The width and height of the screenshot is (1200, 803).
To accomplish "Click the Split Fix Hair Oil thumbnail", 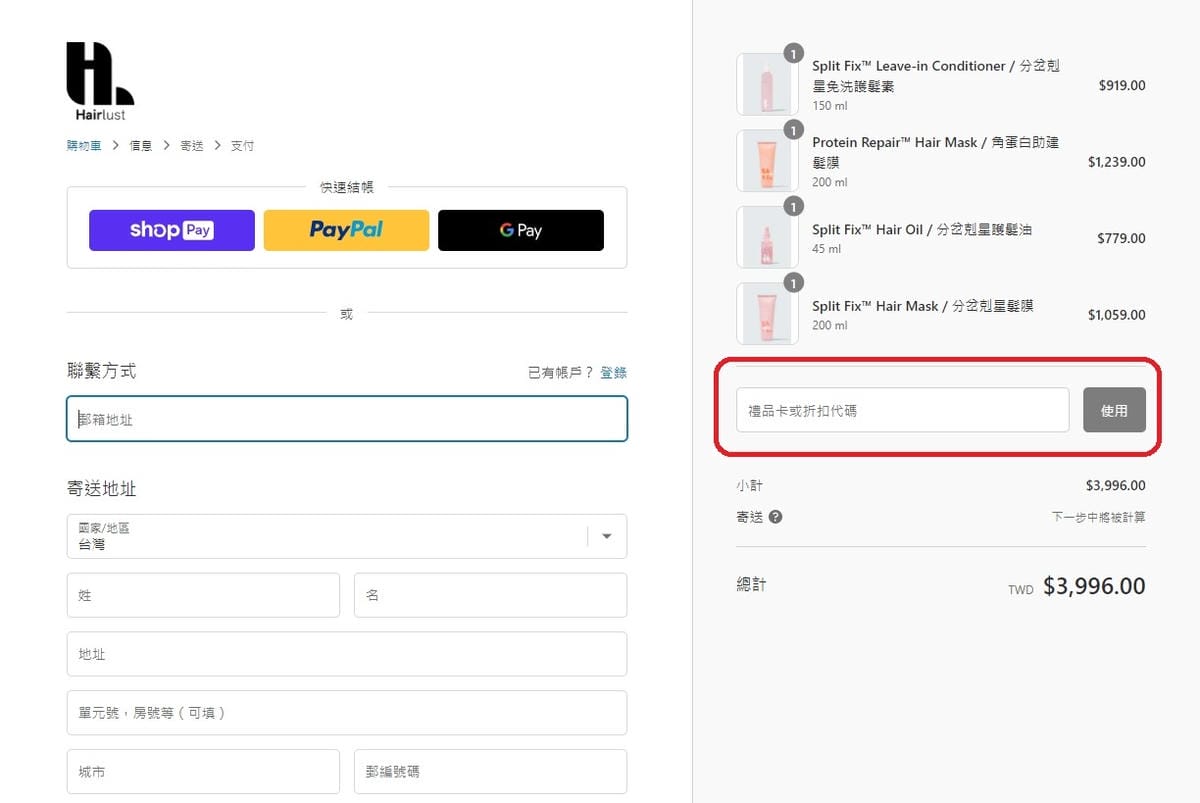I will tap(767, 238).
